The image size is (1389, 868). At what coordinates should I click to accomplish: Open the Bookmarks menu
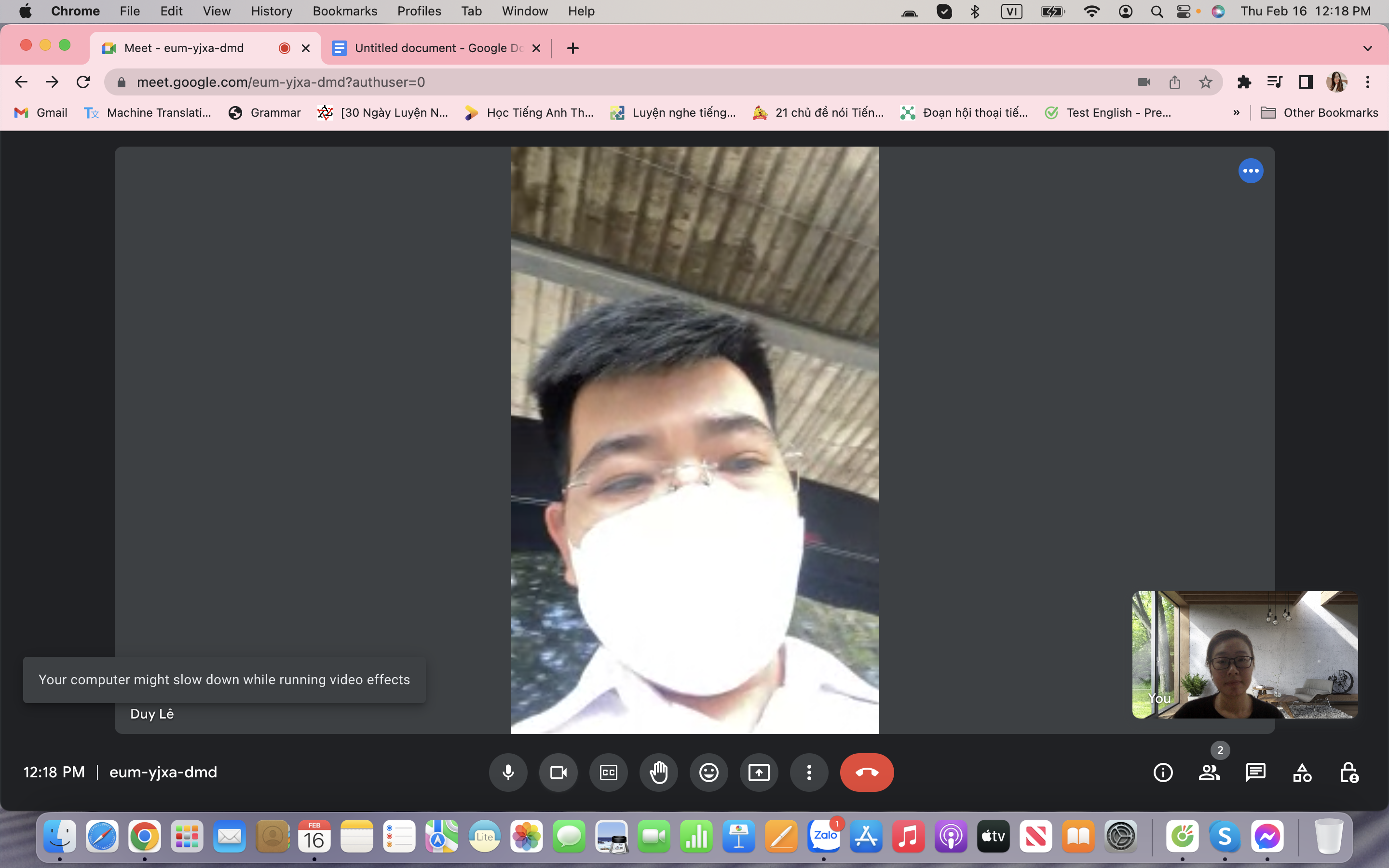(345, 12)
